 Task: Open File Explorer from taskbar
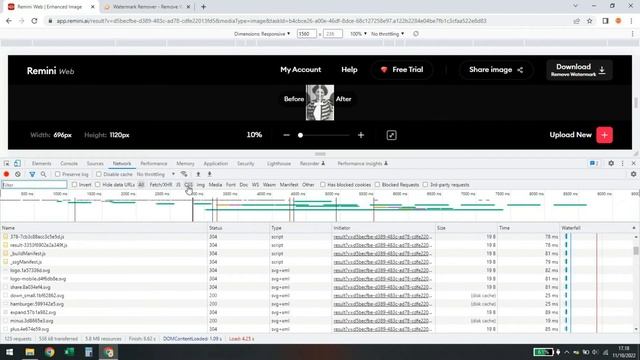point(30,352)
